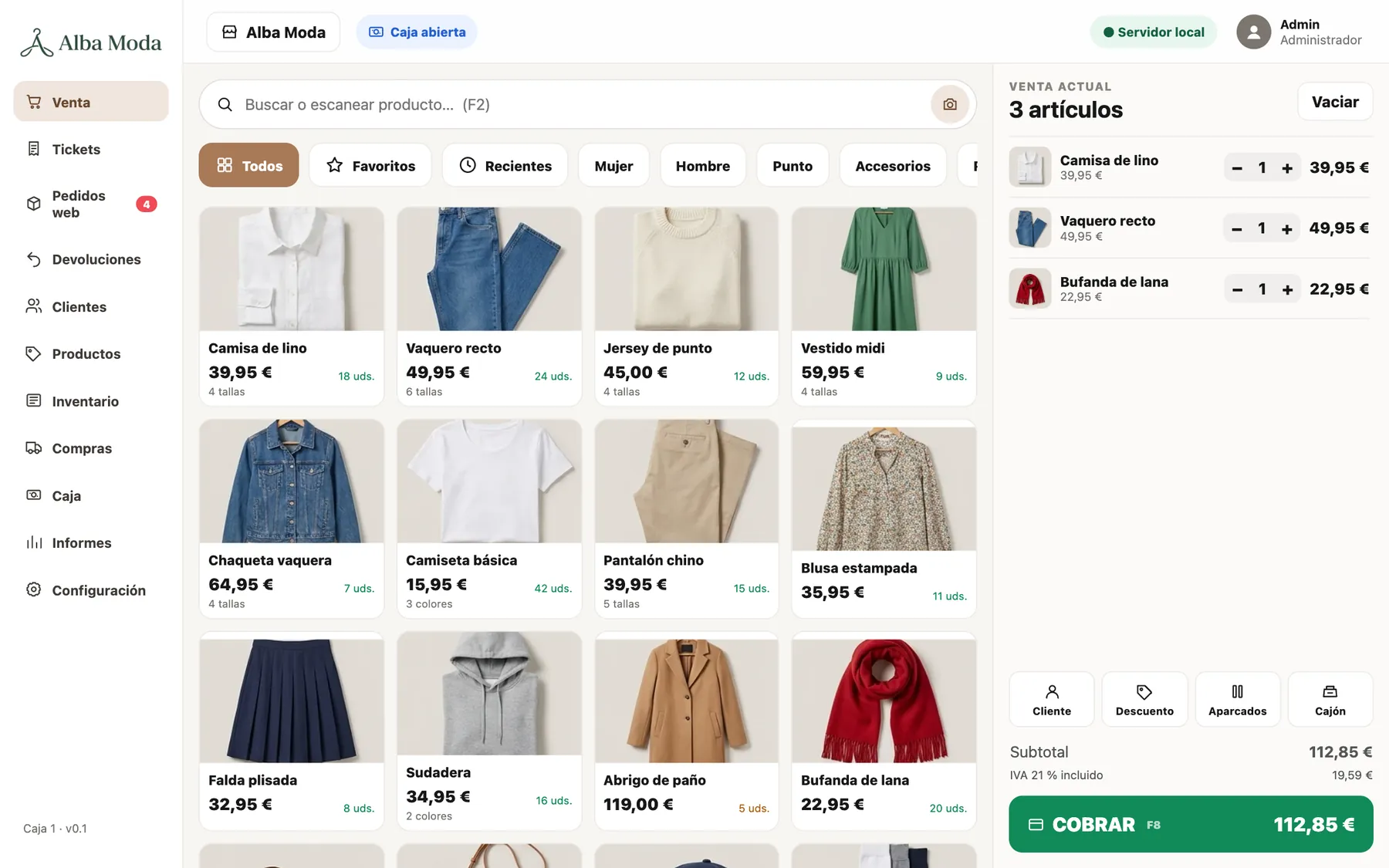Viewport: 1389px width, 868px height.
Task: Click the Admin user avatar
Action: [x=1253, y=32]
